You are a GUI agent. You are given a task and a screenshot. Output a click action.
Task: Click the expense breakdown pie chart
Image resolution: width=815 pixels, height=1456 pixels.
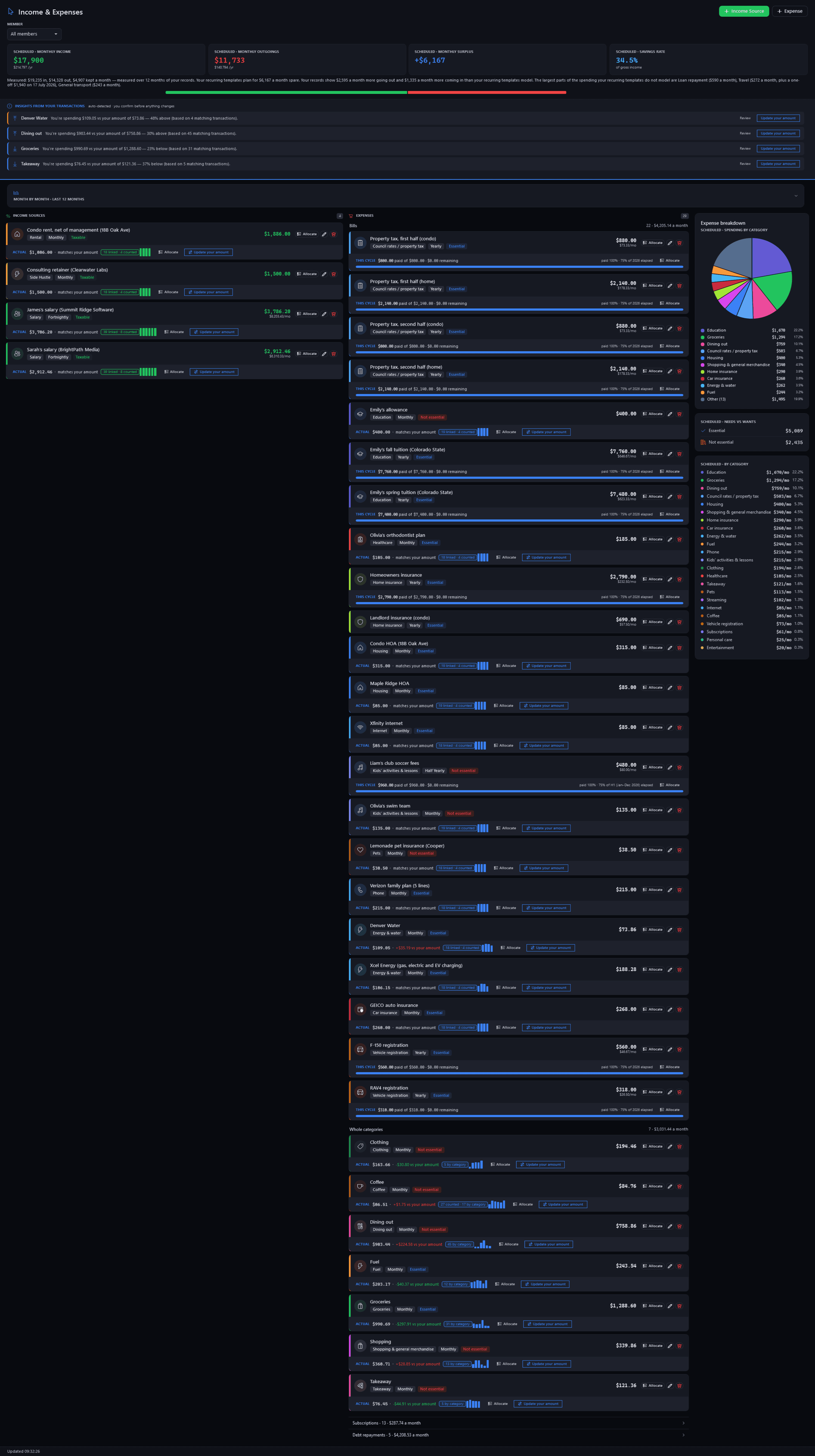click(752, 278)
